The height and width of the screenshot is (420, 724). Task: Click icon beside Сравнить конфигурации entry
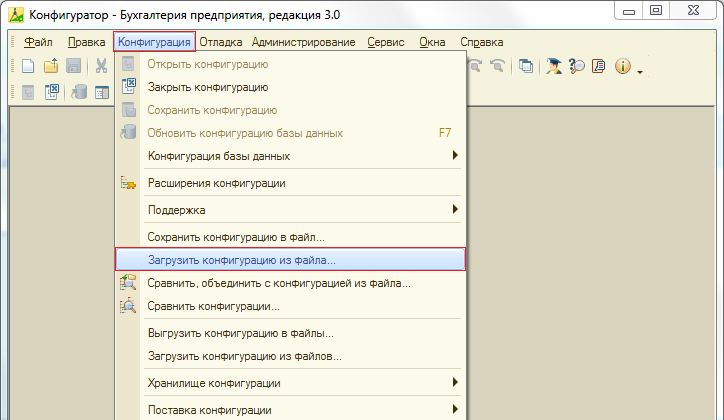point(128,306)
